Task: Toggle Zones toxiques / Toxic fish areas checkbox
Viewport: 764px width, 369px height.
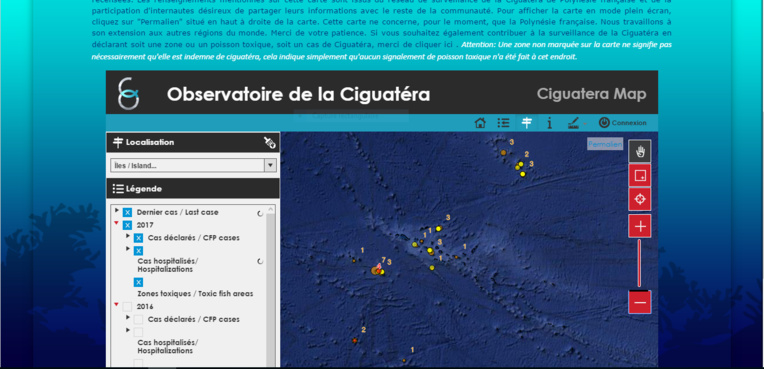Action: click(138, 282)
